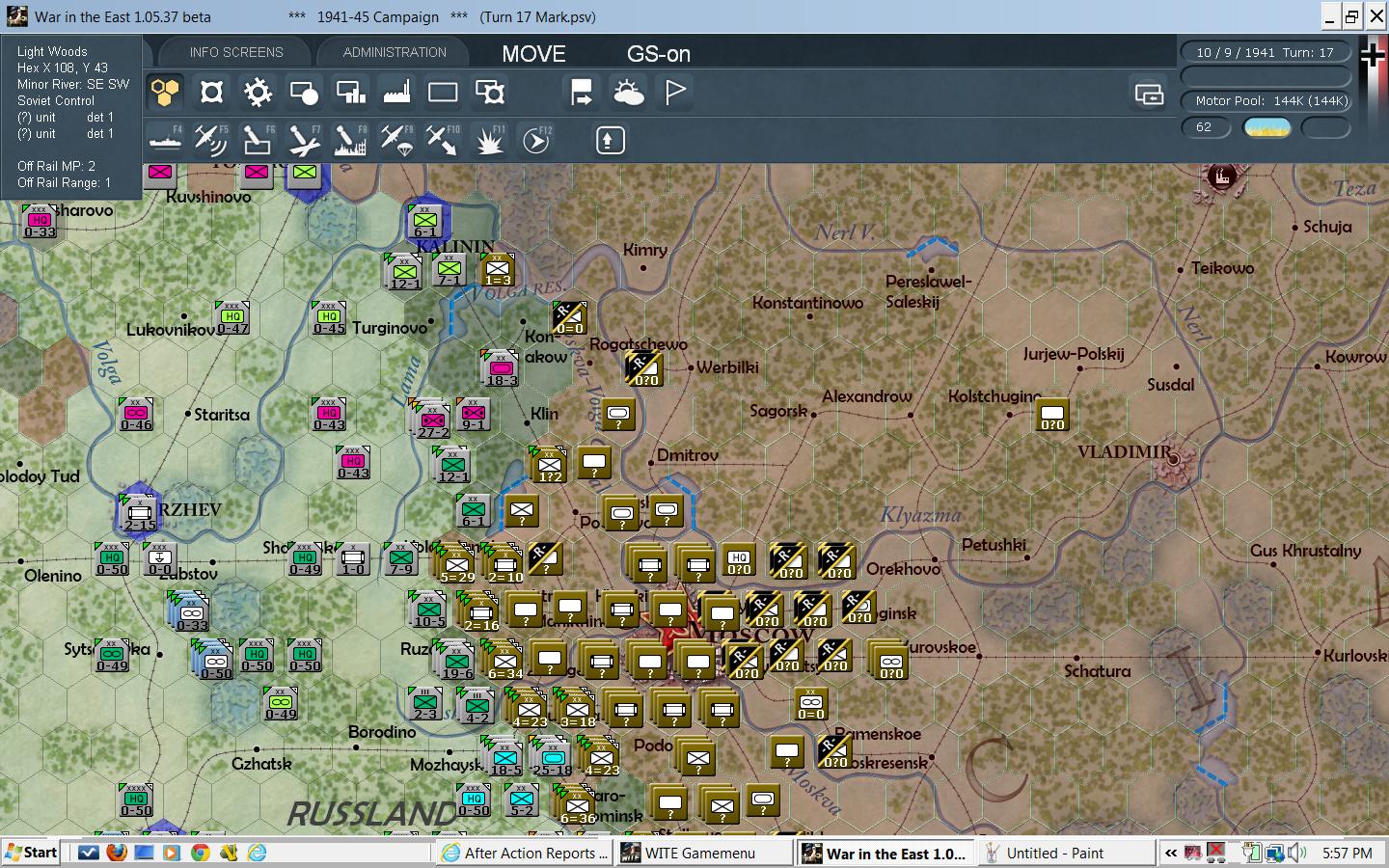This screenshot has width=1389, height=868.
Task: Click the Motor Pool 144K field
Action: point(1266,100)
